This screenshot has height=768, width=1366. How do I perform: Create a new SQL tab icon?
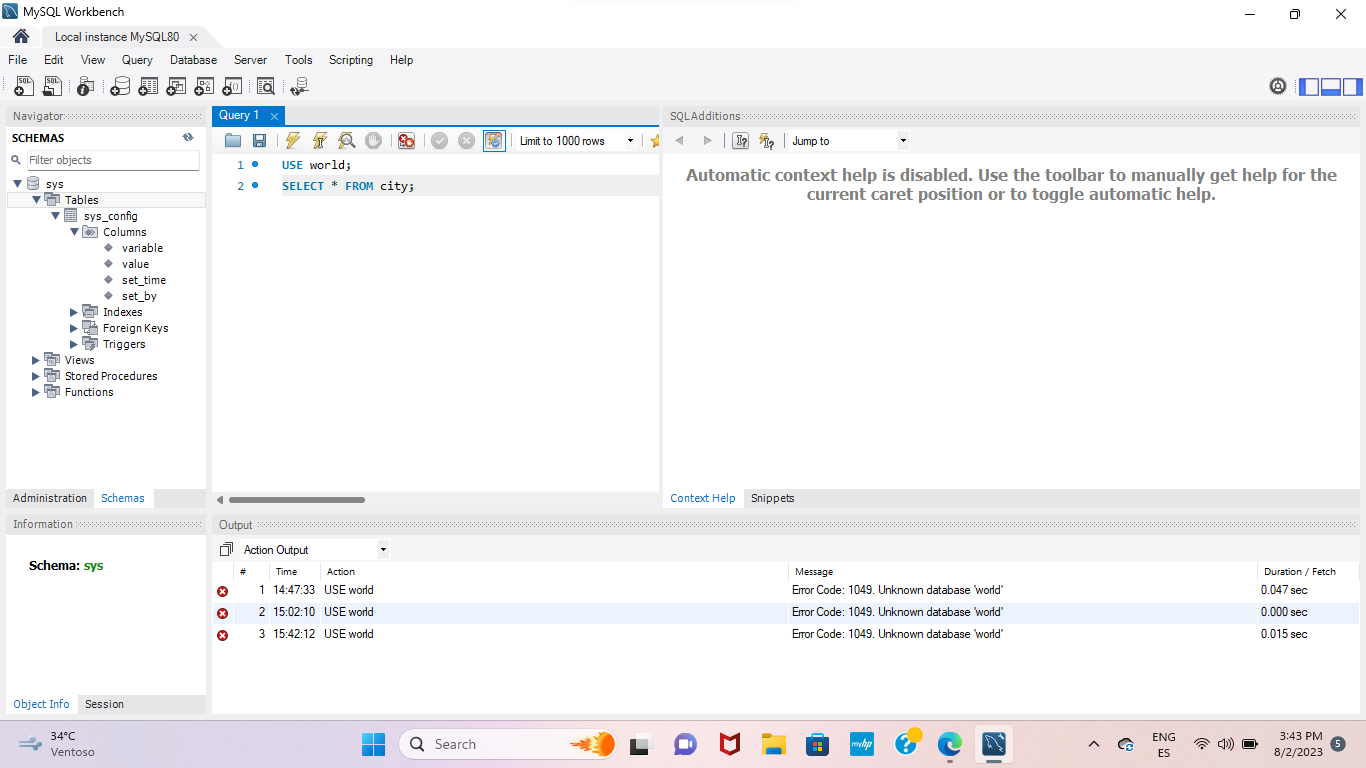(24, 87)
